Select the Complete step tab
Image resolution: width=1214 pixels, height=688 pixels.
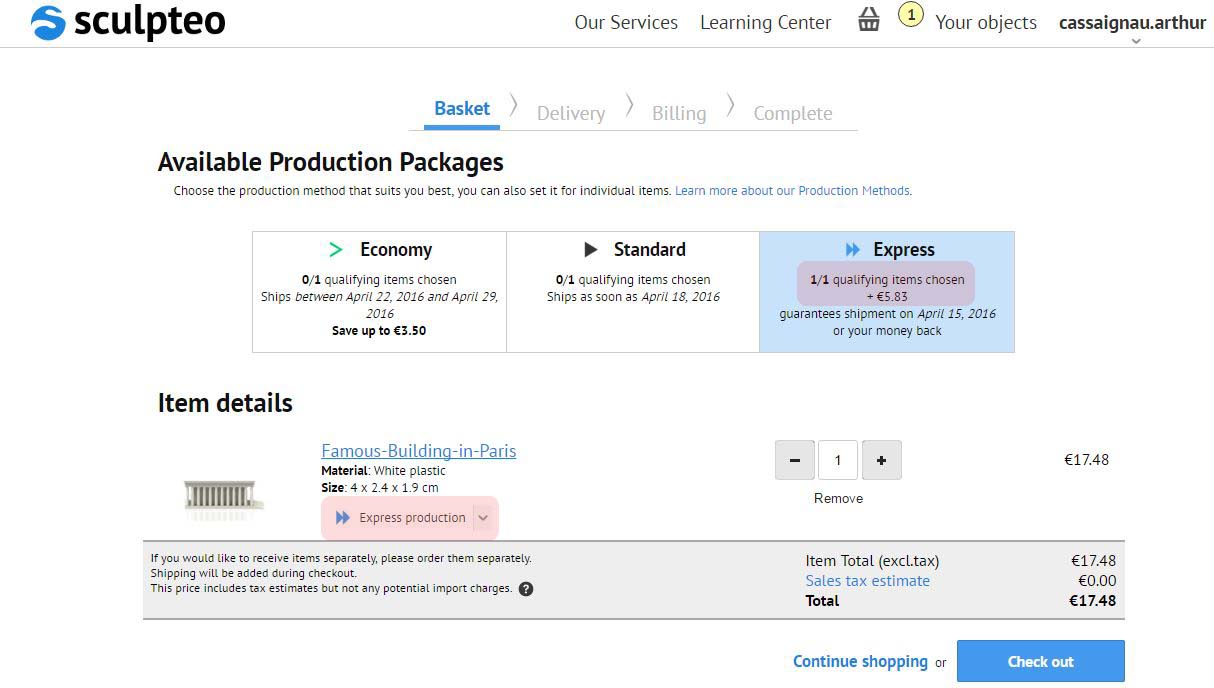click(x=793, y=113)
